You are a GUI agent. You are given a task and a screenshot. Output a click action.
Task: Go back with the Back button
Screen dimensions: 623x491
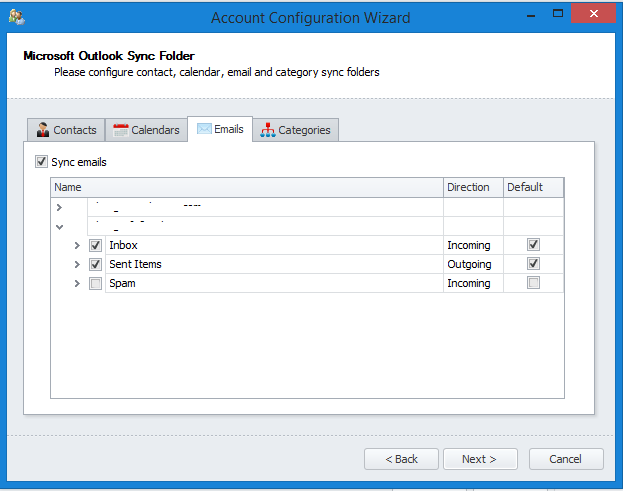tap(400, 459)
